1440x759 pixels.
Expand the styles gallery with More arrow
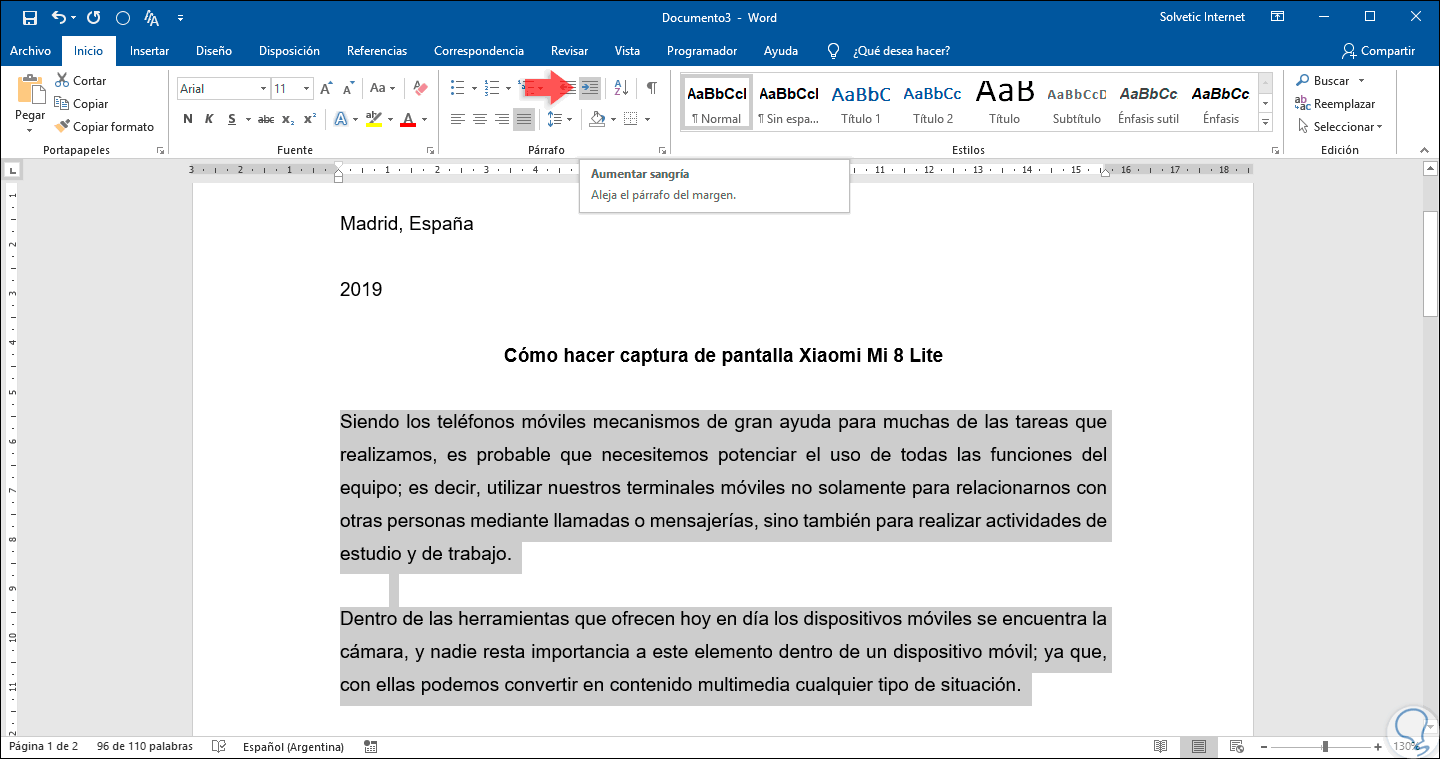1265,122
